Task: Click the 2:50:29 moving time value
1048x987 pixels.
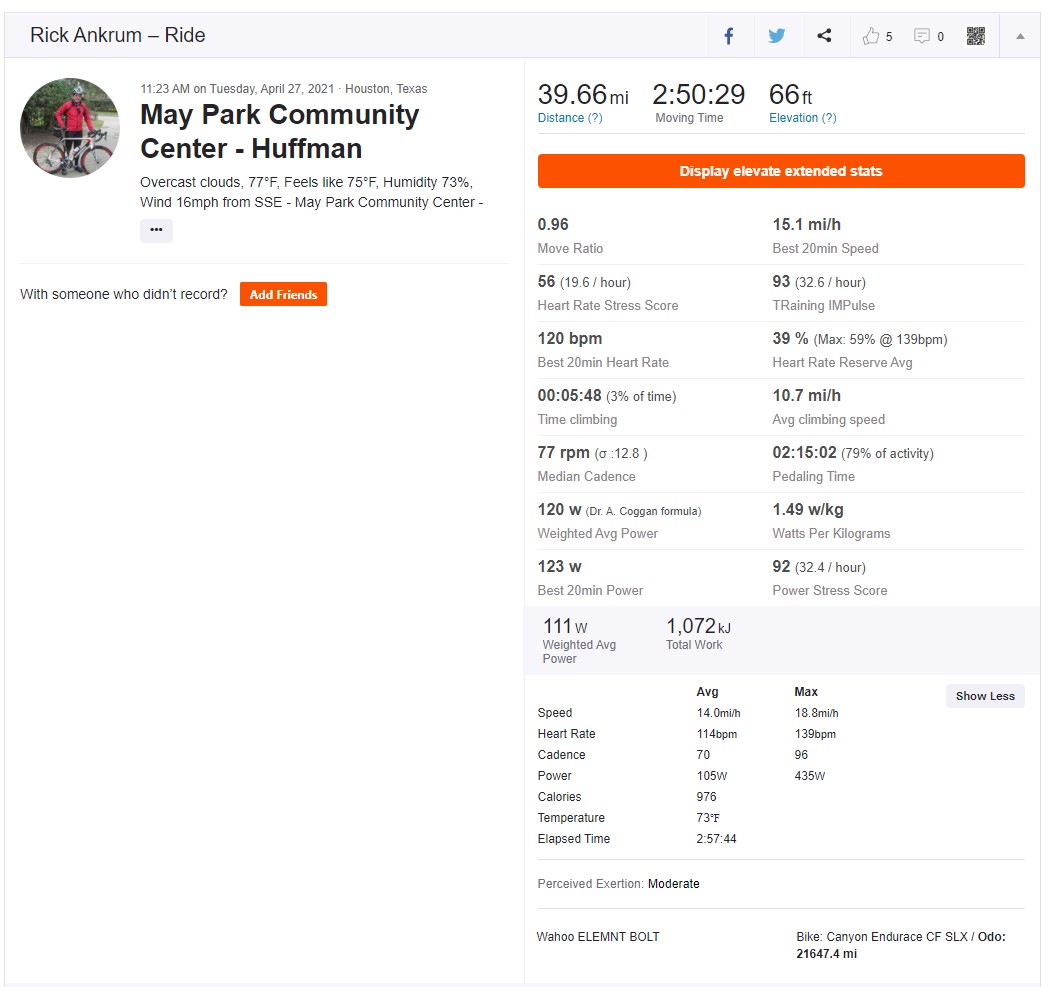Action: tap(698, 95)
